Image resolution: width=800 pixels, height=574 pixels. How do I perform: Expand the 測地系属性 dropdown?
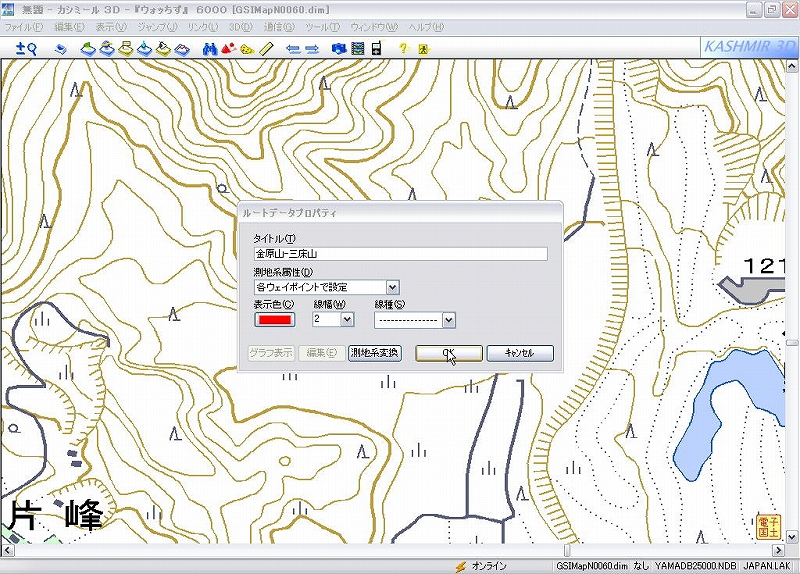tap(392, 287)
